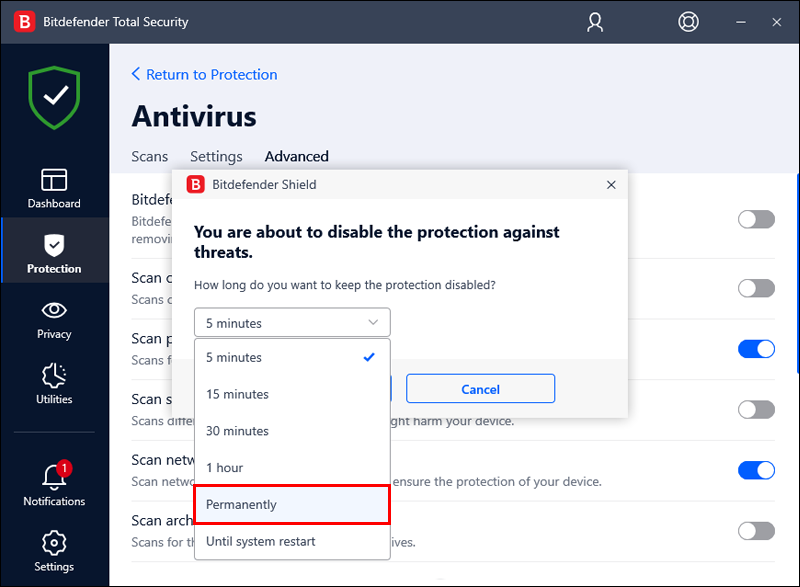Pick 30 minutes from the dropdown list
This screenshot has height=587, width=800.
coord(292,431)
